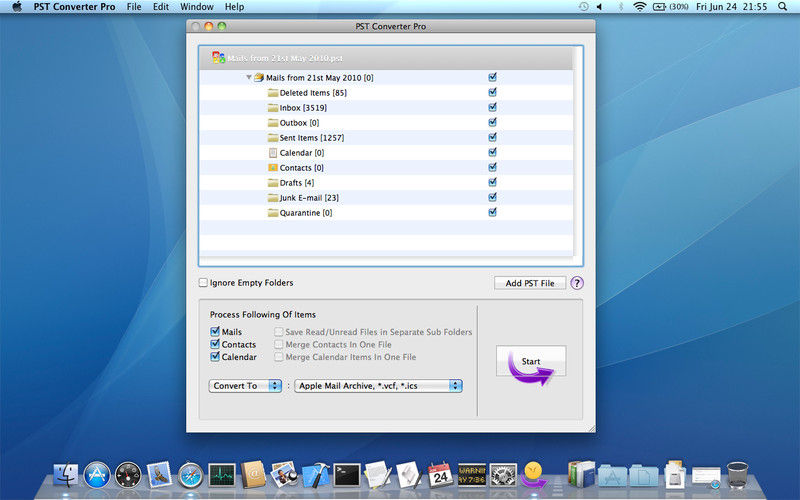This screenshot has width=800, height=500.
Task: Uncheck the Inbox [3519] checkbox
Action: 492,107
